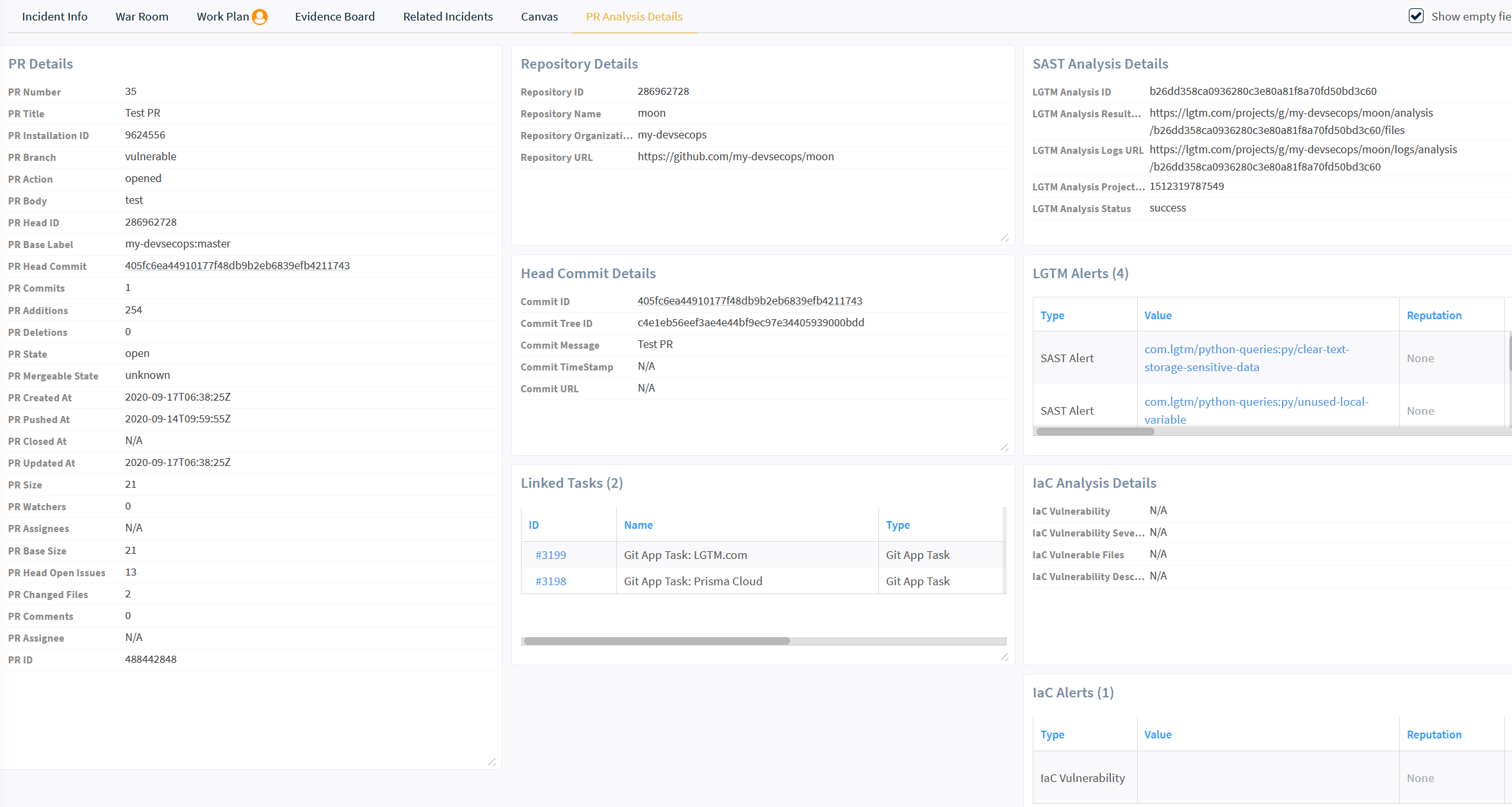
Task: Grab the PR Details panel resize handle
Action: (492, 761)
